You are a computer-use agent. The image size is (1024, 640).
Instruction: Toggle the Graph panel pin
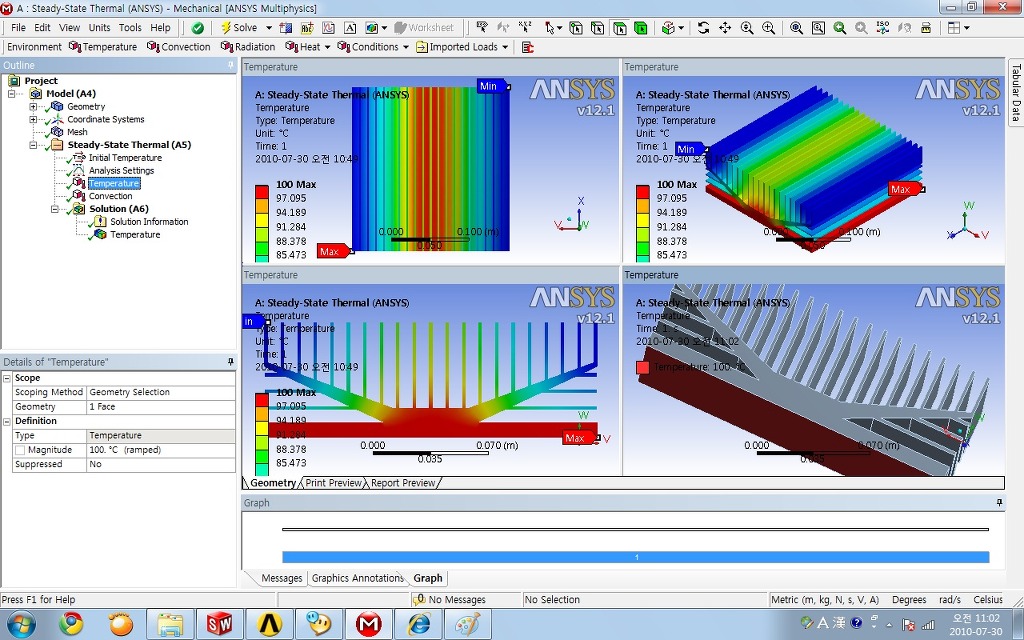tap(999, 503)
